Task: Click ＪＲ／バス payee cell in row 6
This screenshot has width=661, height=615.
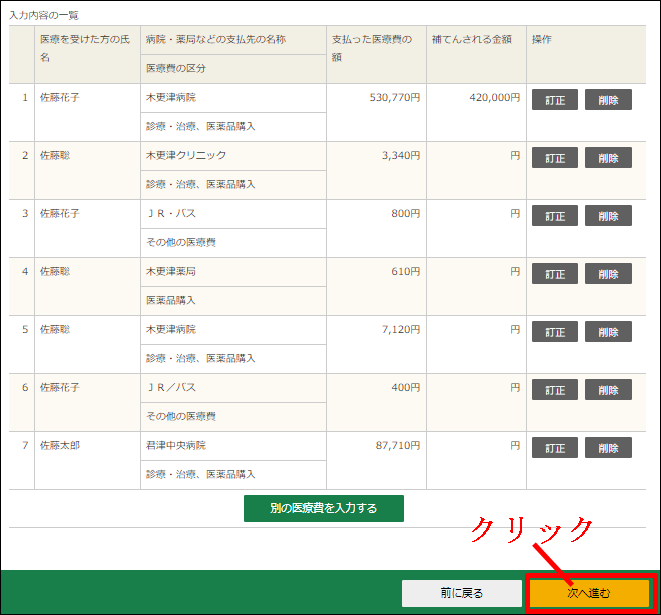Action: tap(233, 388)
